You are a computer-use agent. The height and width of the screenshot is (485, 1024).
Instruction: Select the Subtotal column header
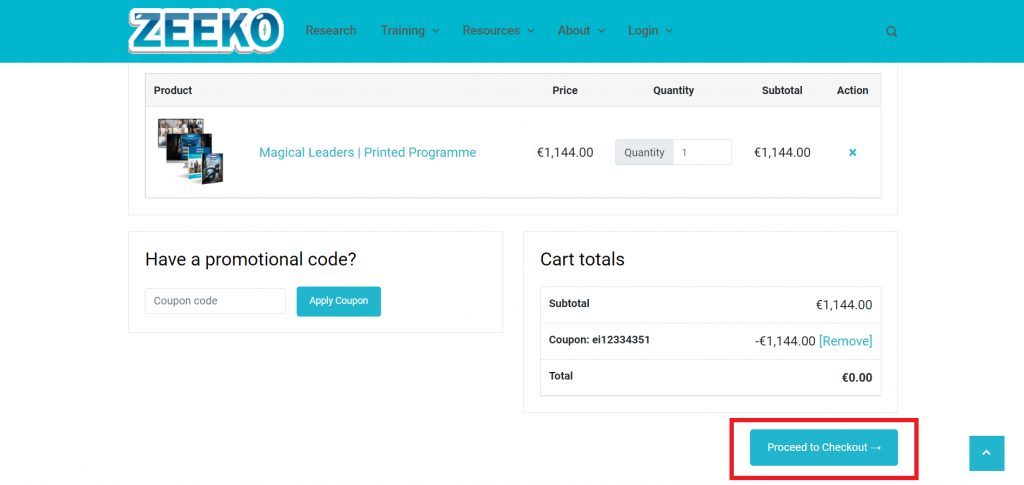point(781,90)
